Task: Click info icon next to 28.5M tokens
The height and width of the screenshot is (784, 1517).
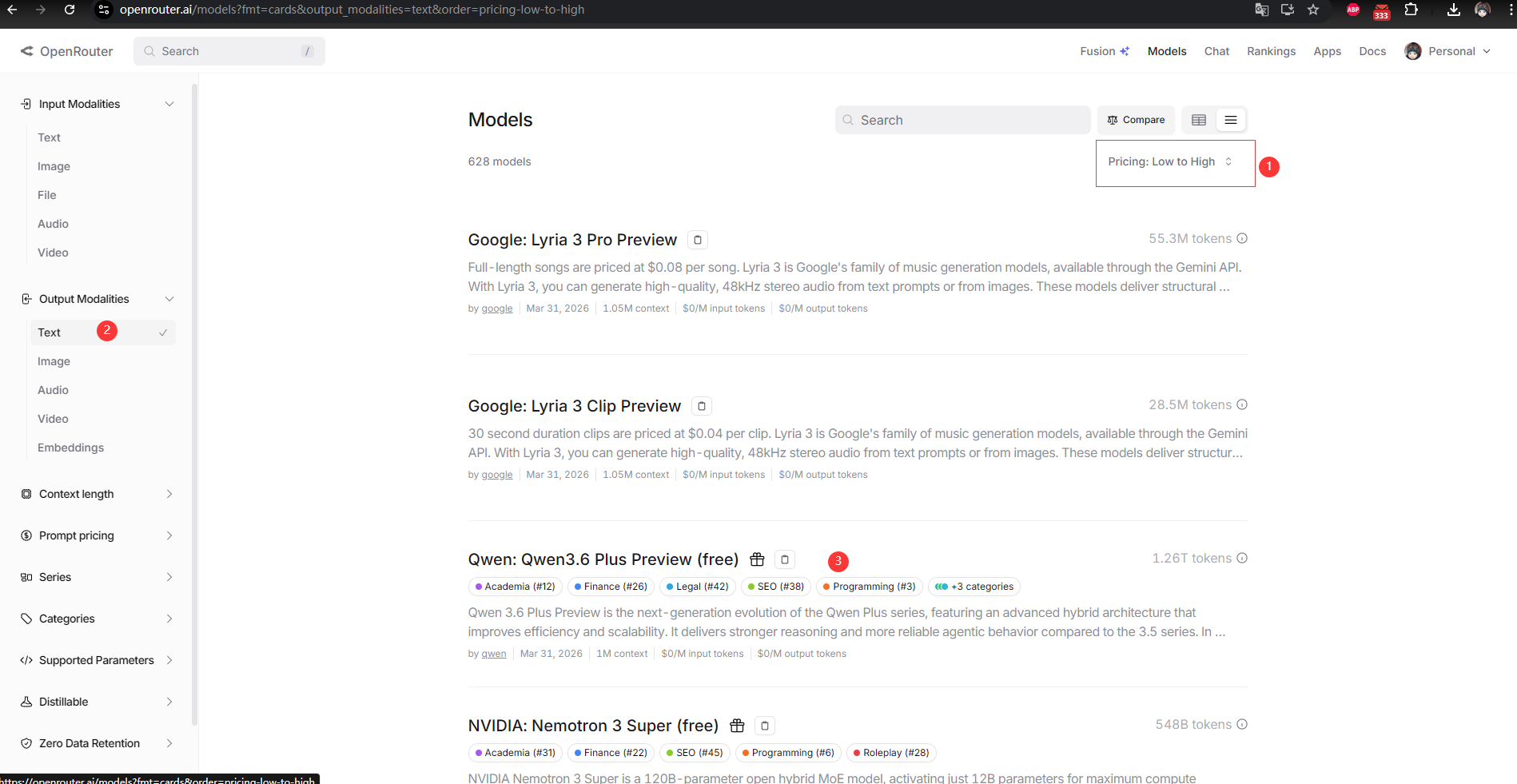Action: 1242,404
